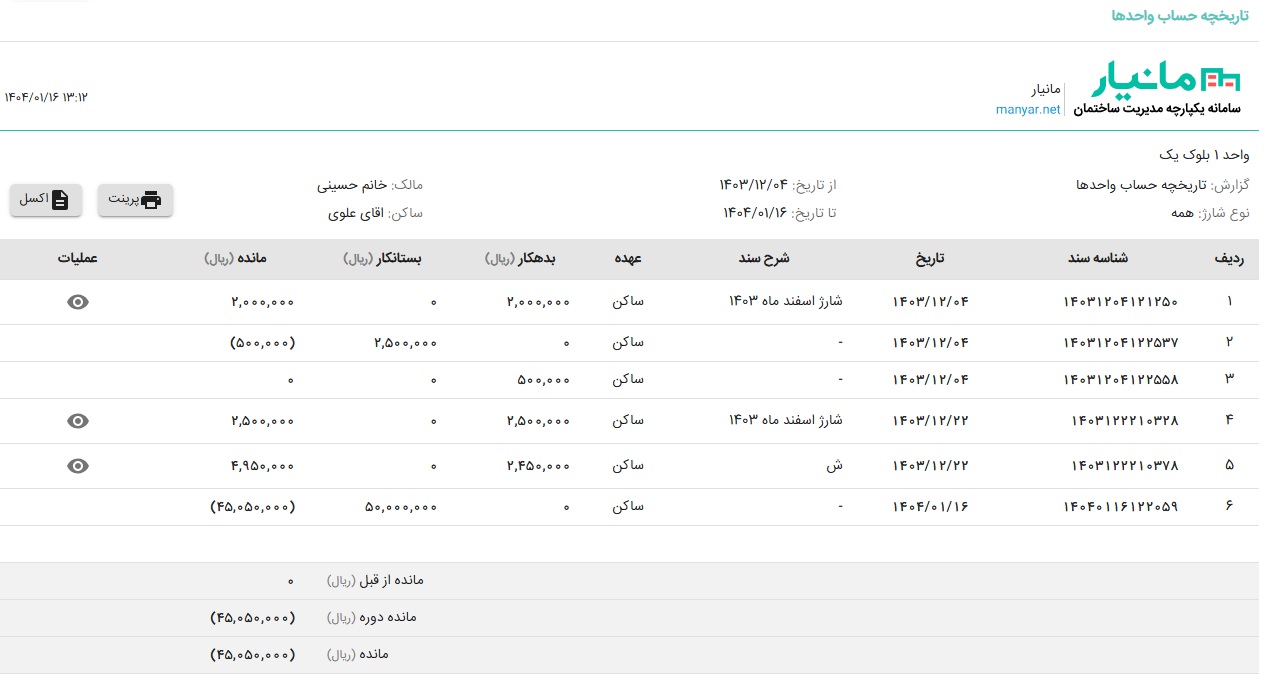
Task: Click the مانده از قبل summary row label
Action: tap(375, 580)
